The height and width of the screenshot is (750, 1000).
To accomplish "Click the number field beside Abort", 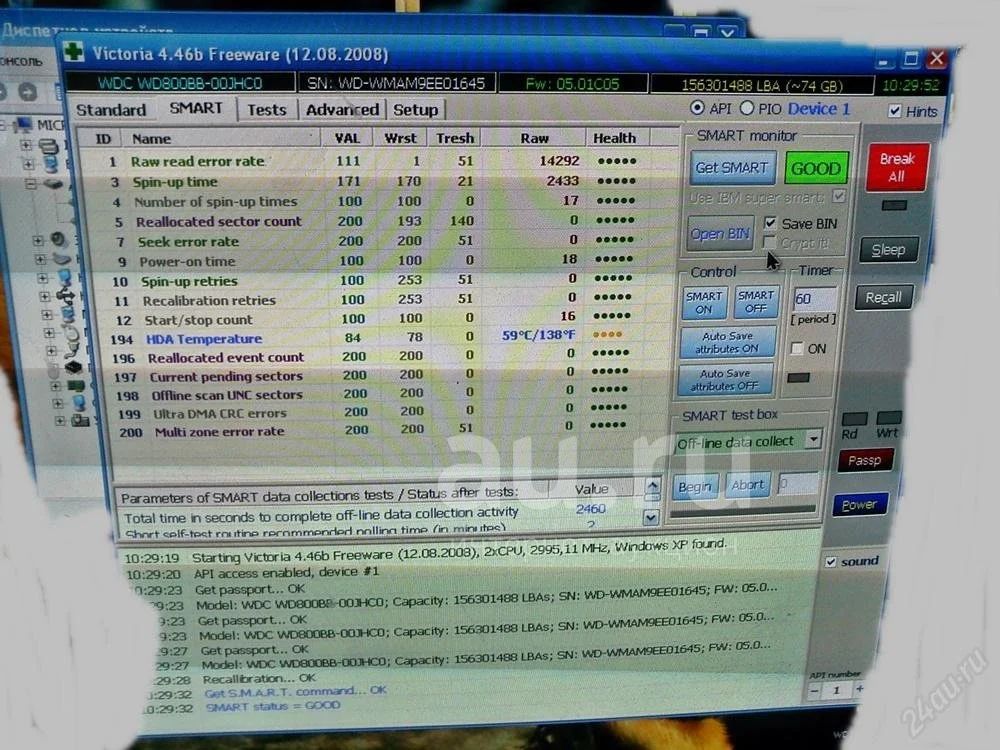I will [797, 485].
